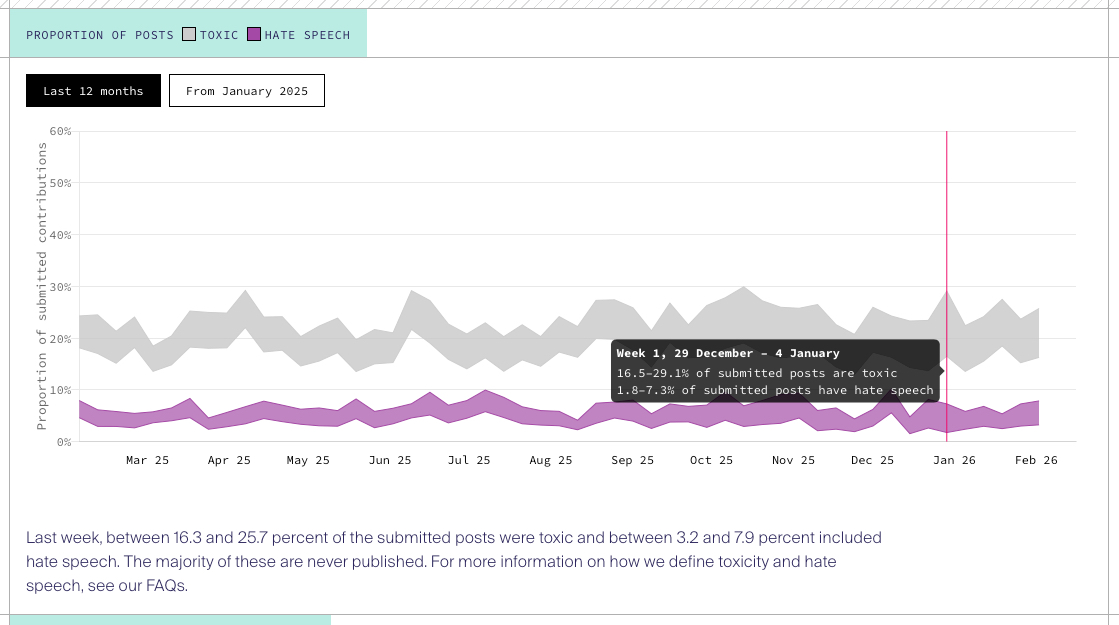Click the "30%" y-axis label
1119x625 pixels.
point(60,287)
